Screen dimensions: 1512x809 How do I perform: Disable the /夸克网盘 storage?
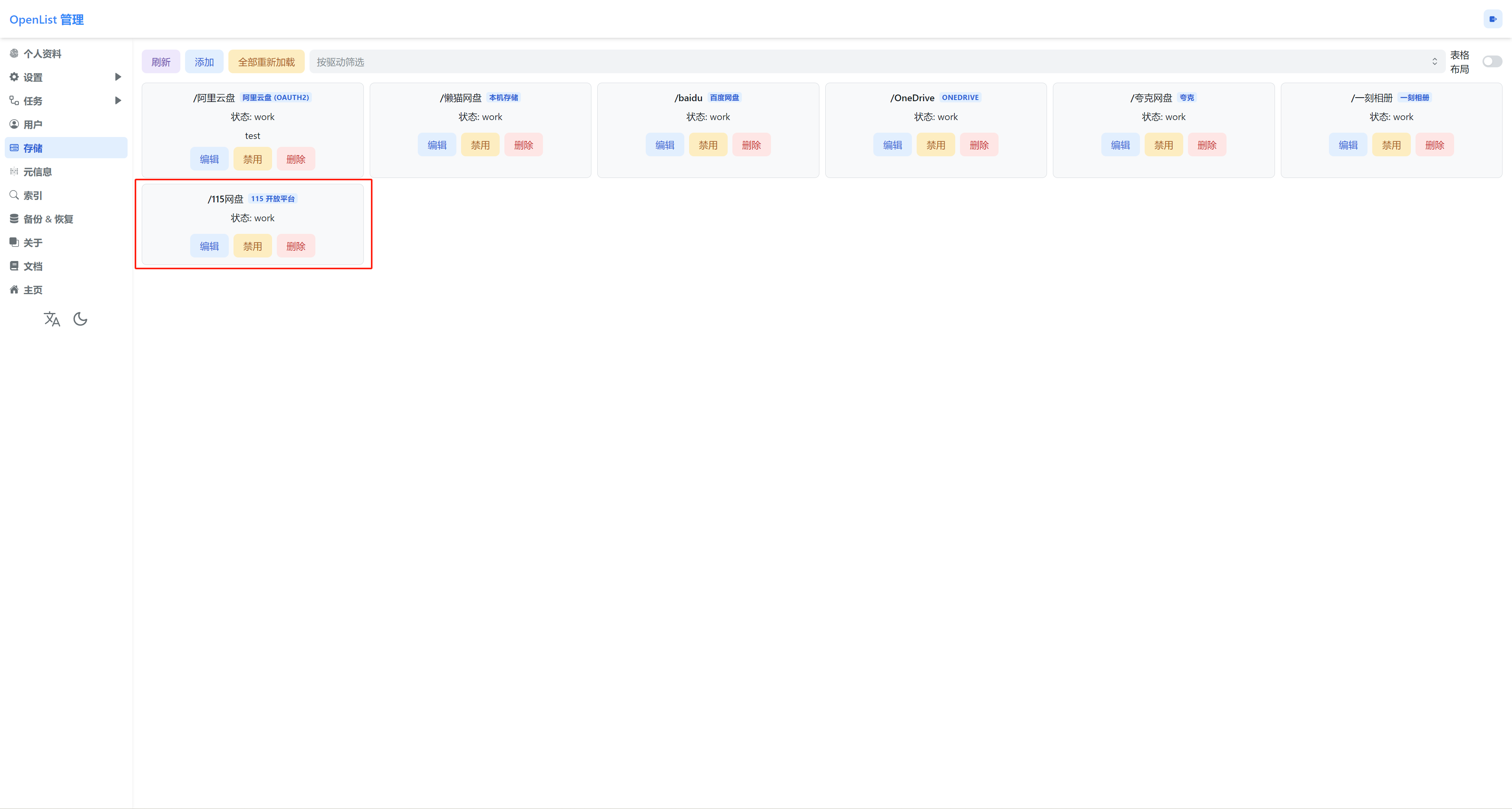[x=1164, y=145]
